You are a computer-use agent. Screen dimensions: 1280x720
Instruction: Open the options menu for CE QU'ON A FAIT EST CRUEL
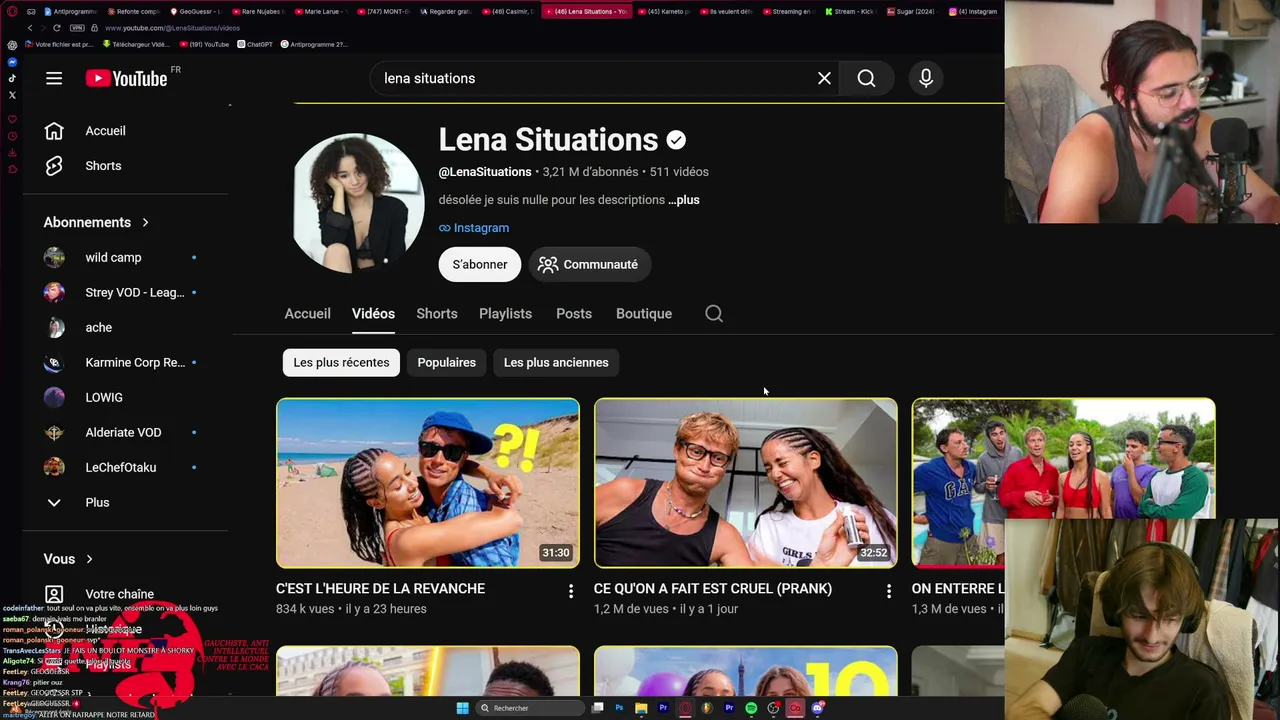pyautogui.click(x=889, y=591)
